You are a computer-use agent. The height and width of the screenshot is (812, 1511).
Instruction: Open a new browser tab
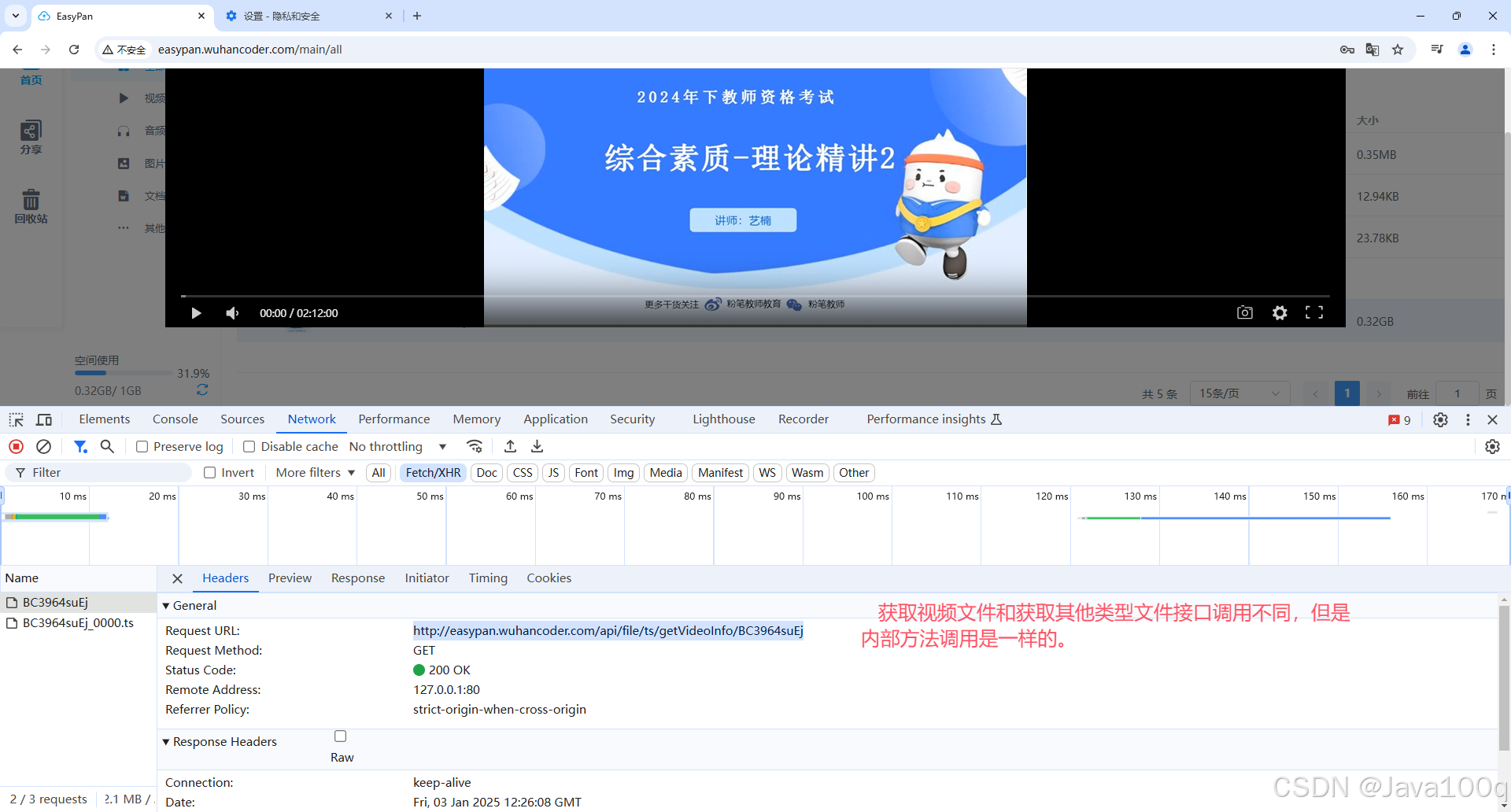[417, 16]
